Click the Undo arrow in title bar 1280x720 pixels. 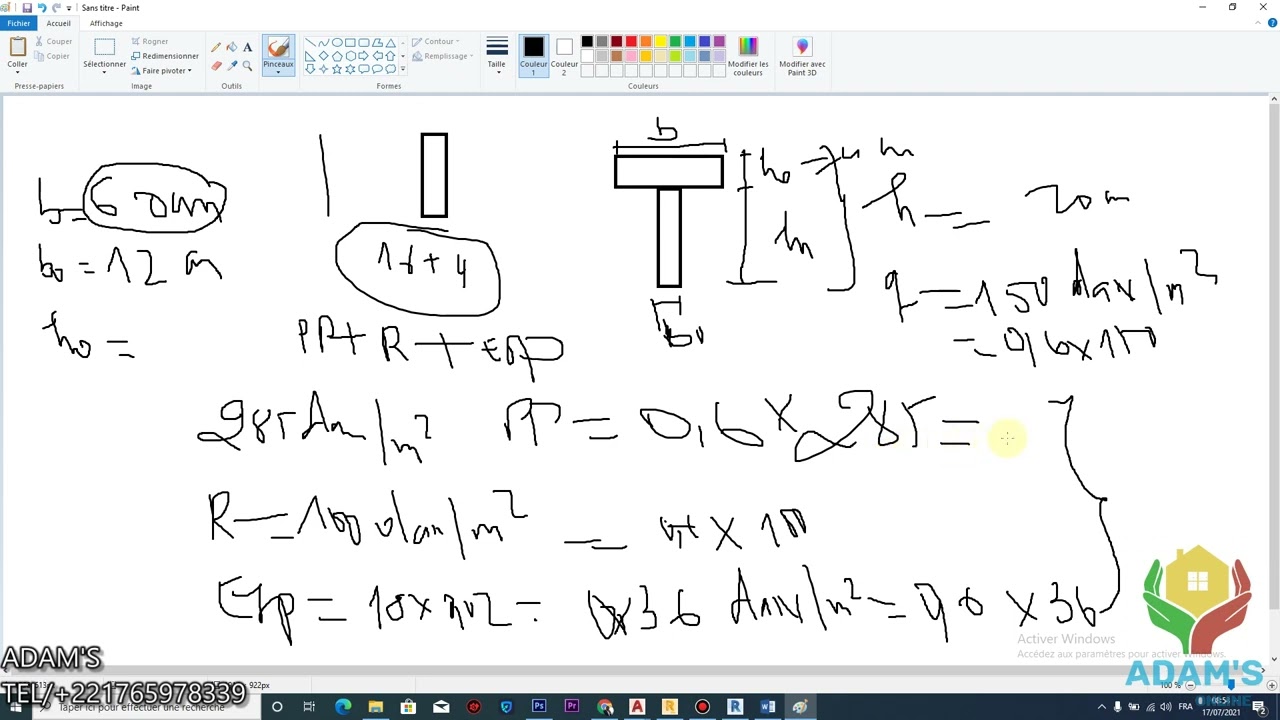pos(41,7)
